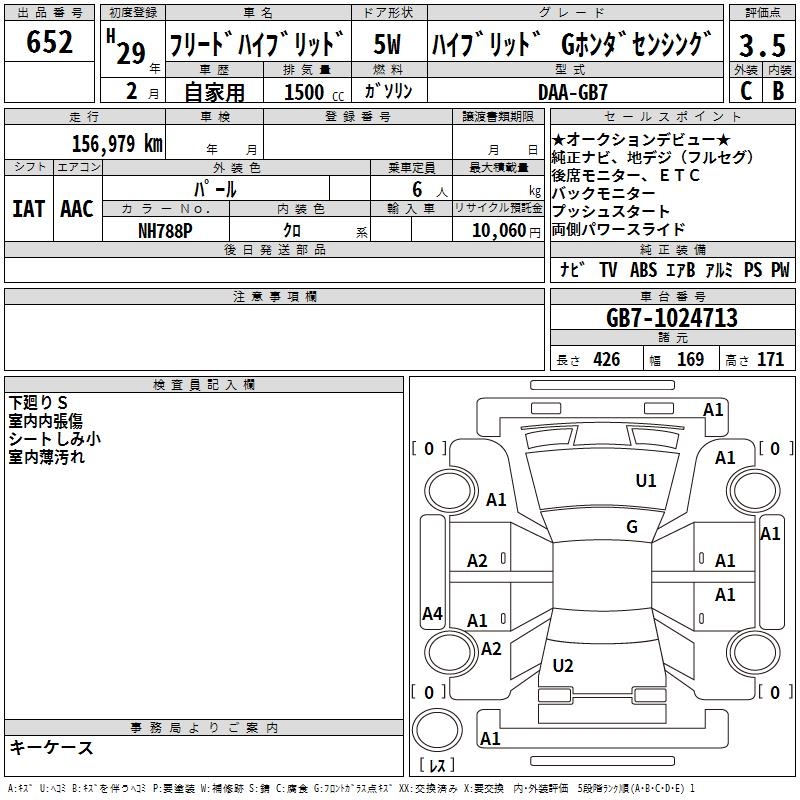Click the model type DAA-GB7
This screenshot has height=800, width=800.
[573, 91]
